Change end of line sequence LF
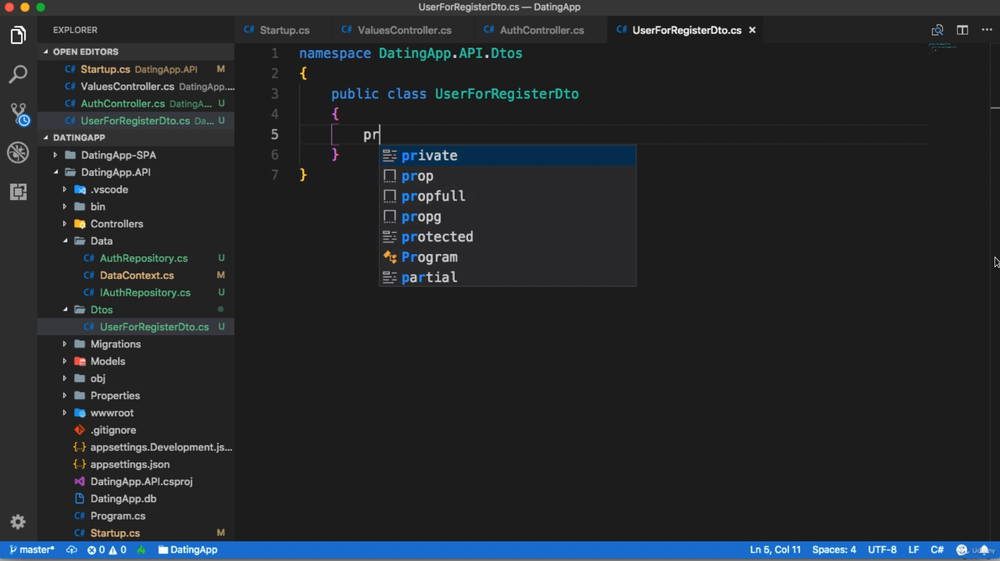The image size is (1000, 561). click(x=913, y=550)
